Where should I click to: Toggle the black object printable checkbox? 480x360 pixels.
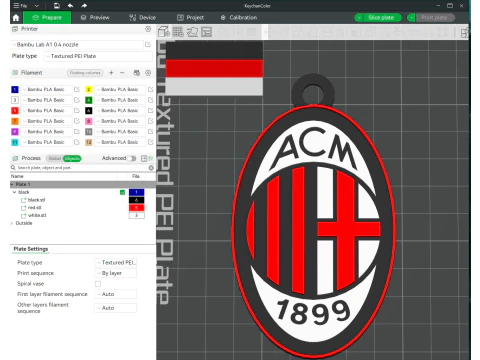click(122, 192)
